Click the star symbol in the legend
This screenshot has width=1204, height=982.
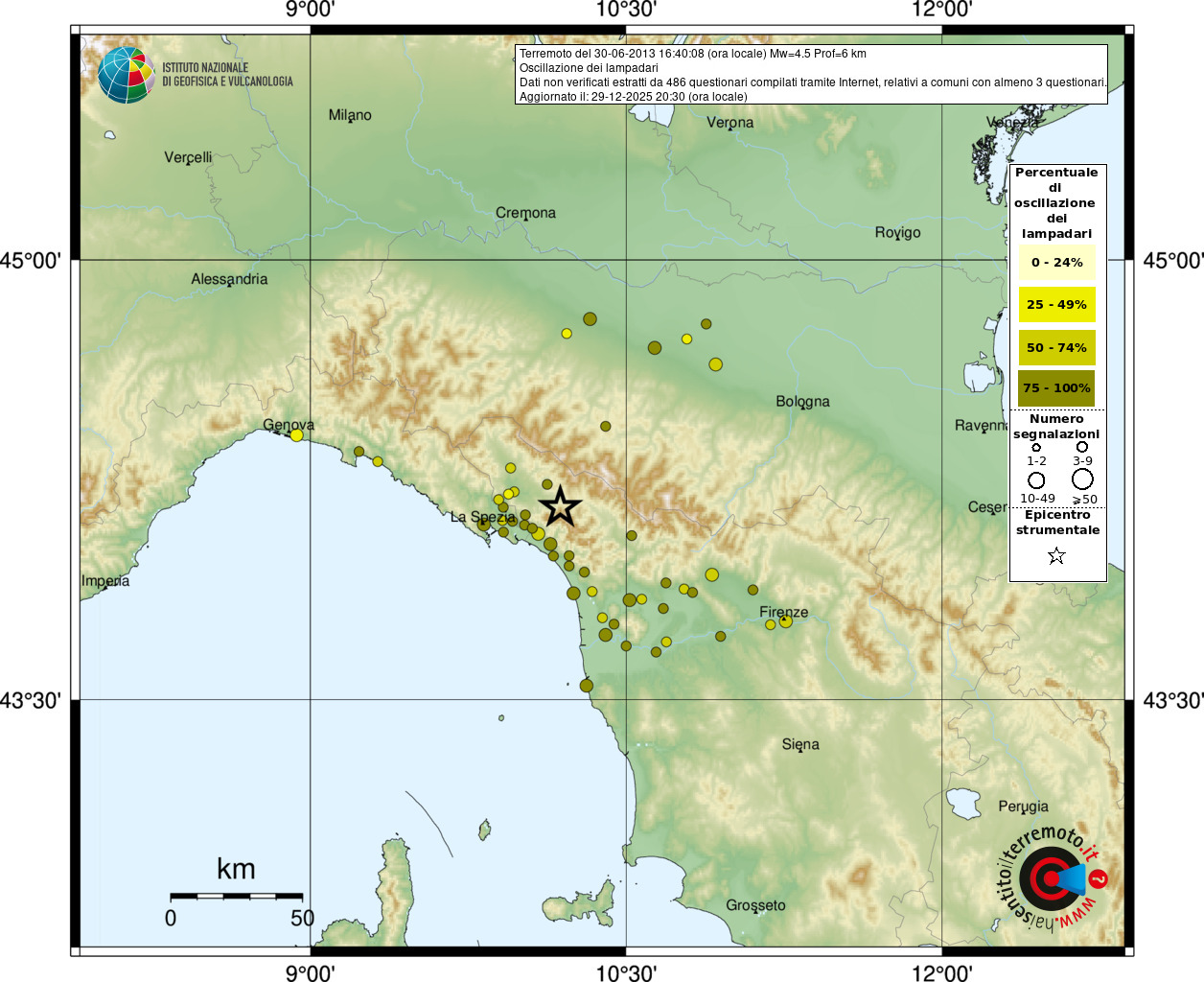[x=1056, y=556]
